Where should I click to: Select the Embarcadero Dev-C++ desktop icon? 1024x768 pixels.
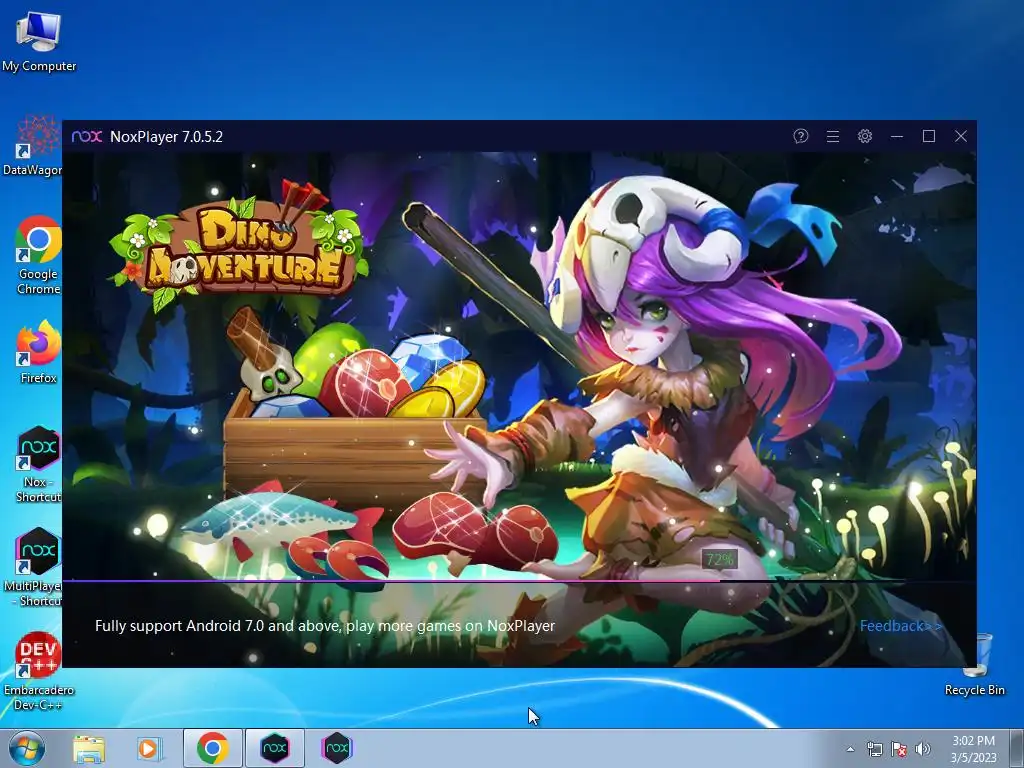pos(39,671)
